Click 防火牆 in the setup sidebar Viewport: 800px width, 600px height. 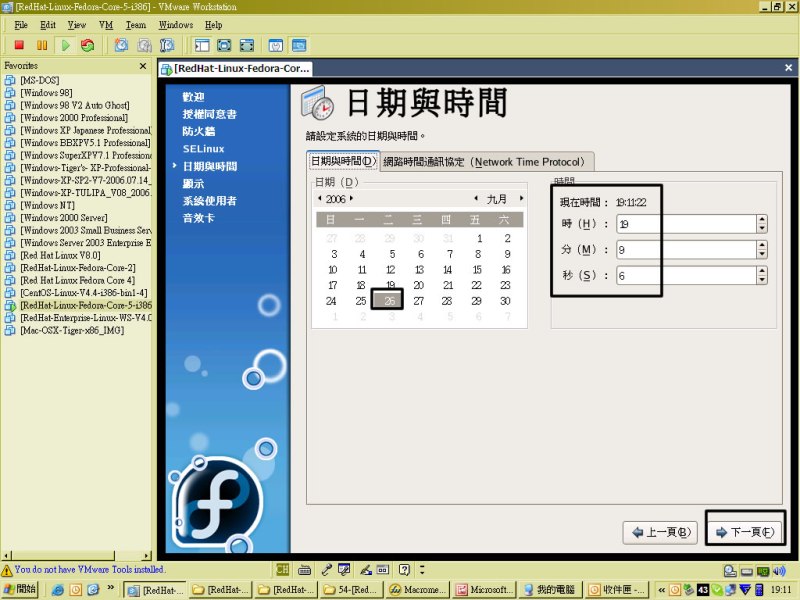tap(199, 131)
